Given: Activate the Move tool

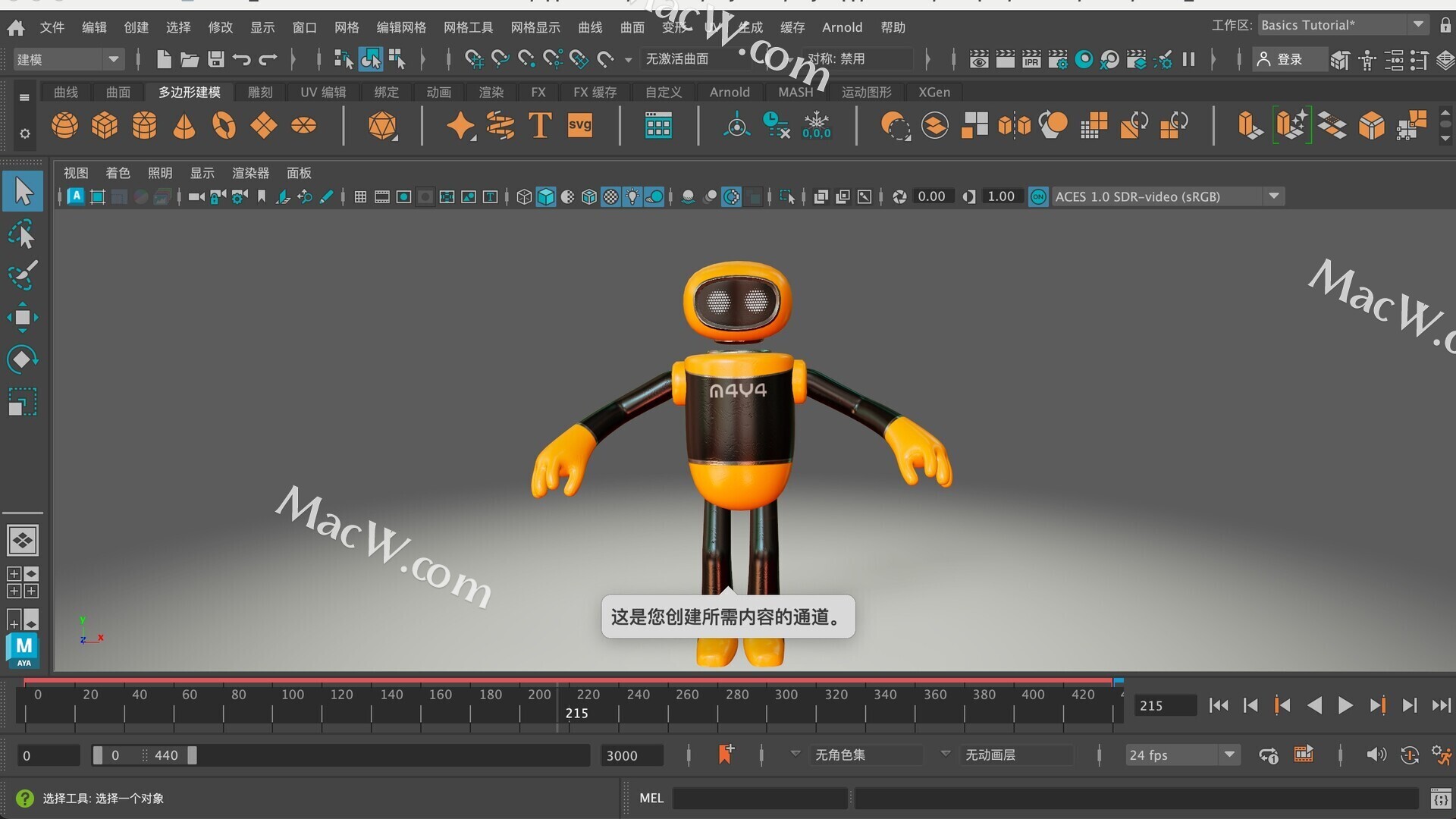Looking at the screenshot, I should pyautogui.click(x=23, y=318).
